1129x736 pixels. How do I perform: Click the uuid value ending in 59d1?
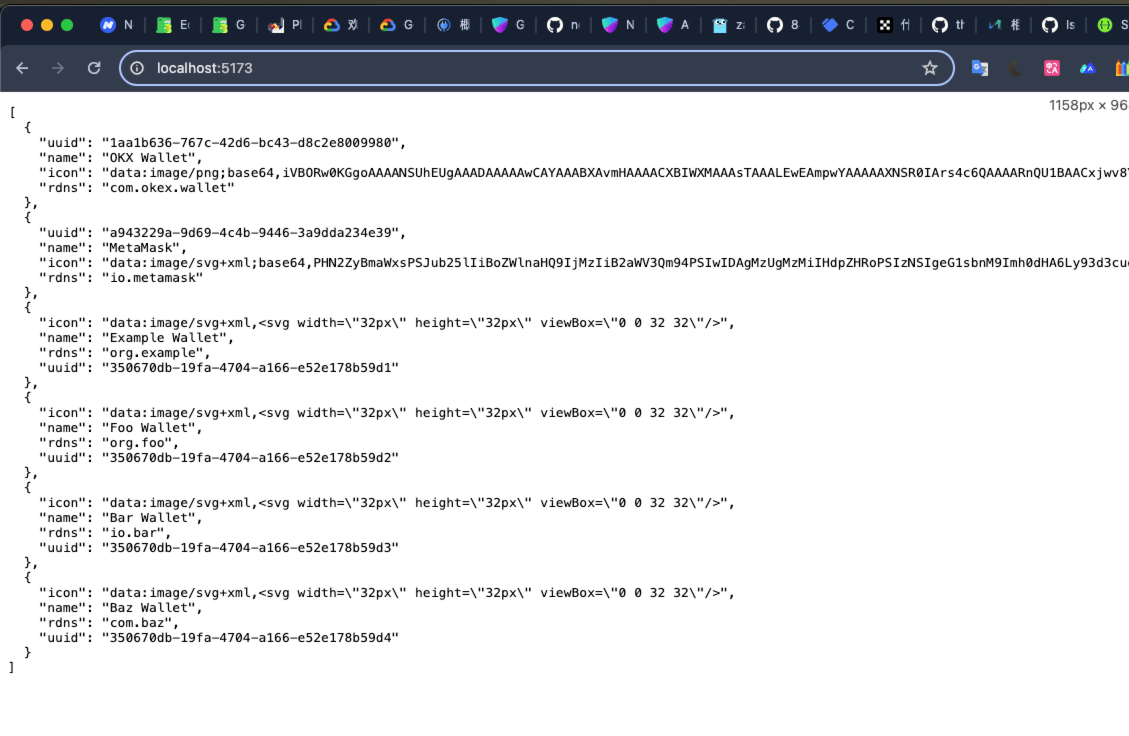click(250, 368)
